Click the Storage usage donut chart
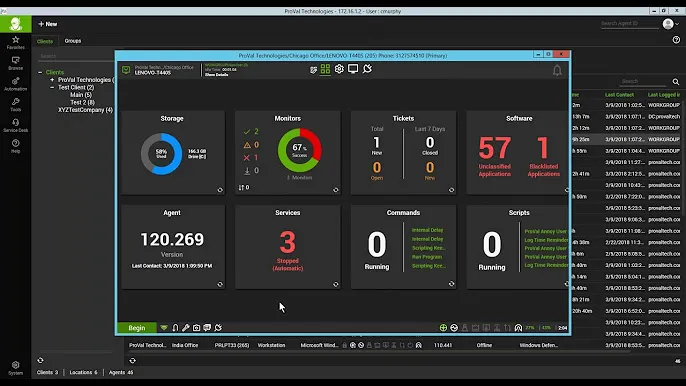 tap(161, 154)
